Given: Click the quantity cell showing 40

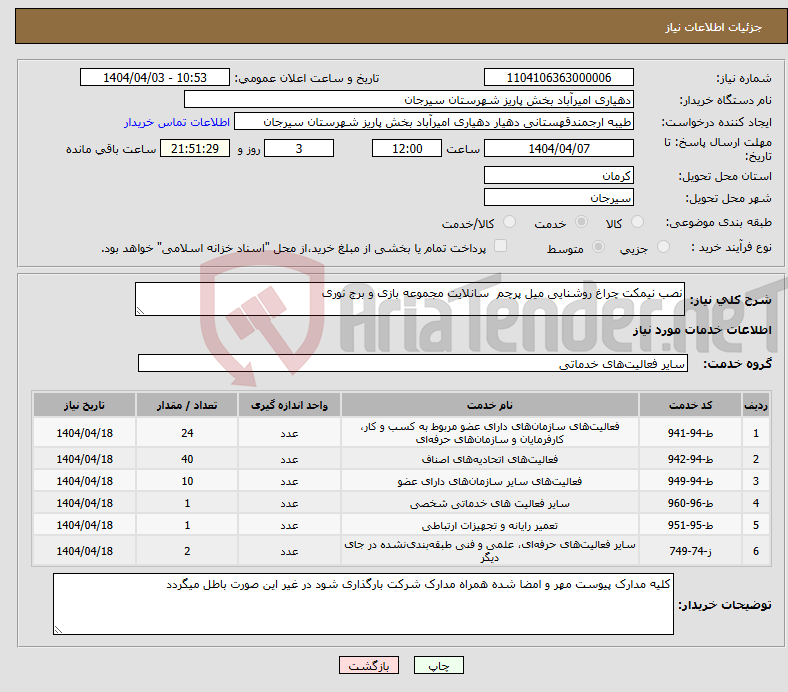Looking at the screenshot, I should pos(187,459).
